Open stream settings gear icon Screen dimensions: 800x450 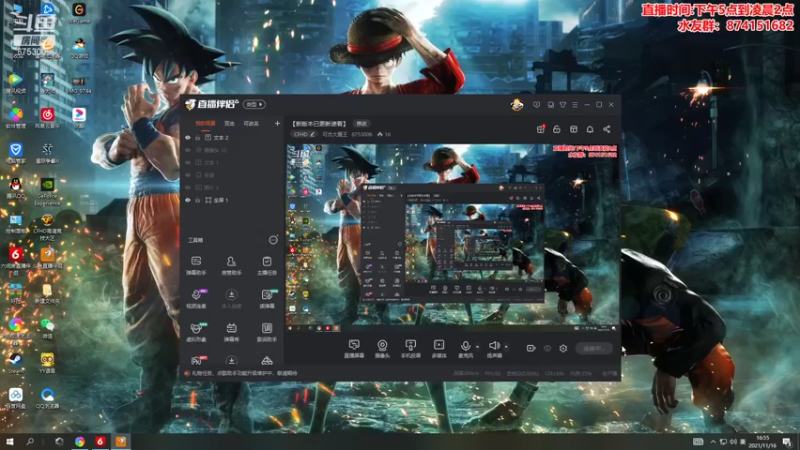click(x=563, y=348)
